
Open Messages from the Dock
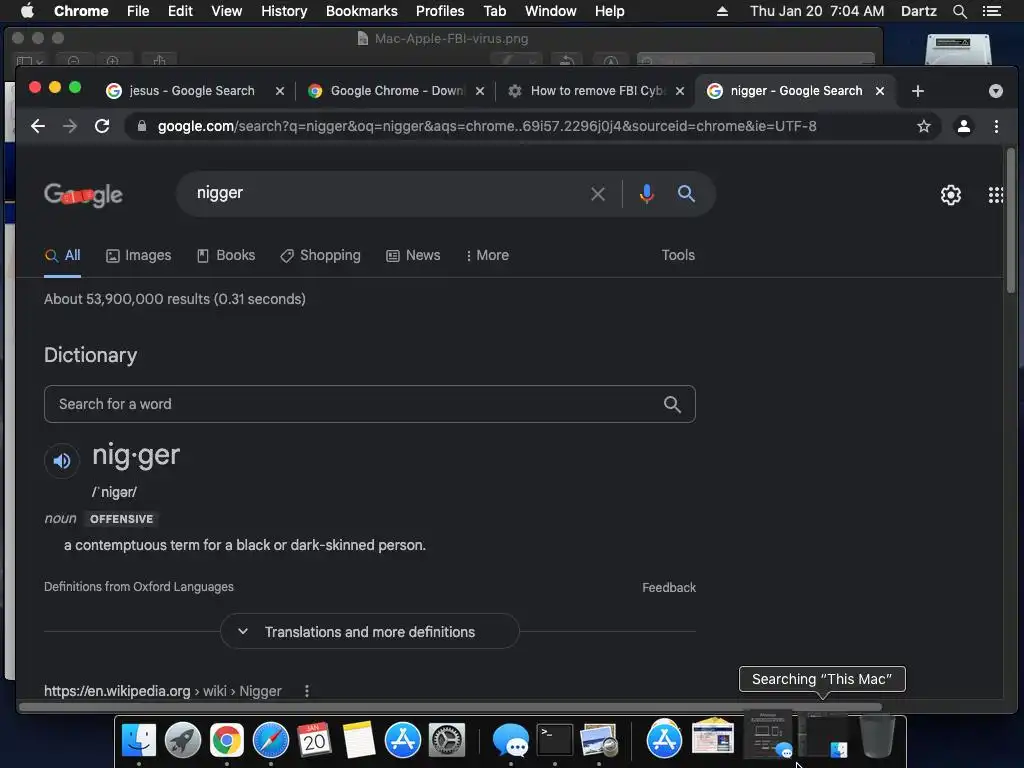(510, 740)
